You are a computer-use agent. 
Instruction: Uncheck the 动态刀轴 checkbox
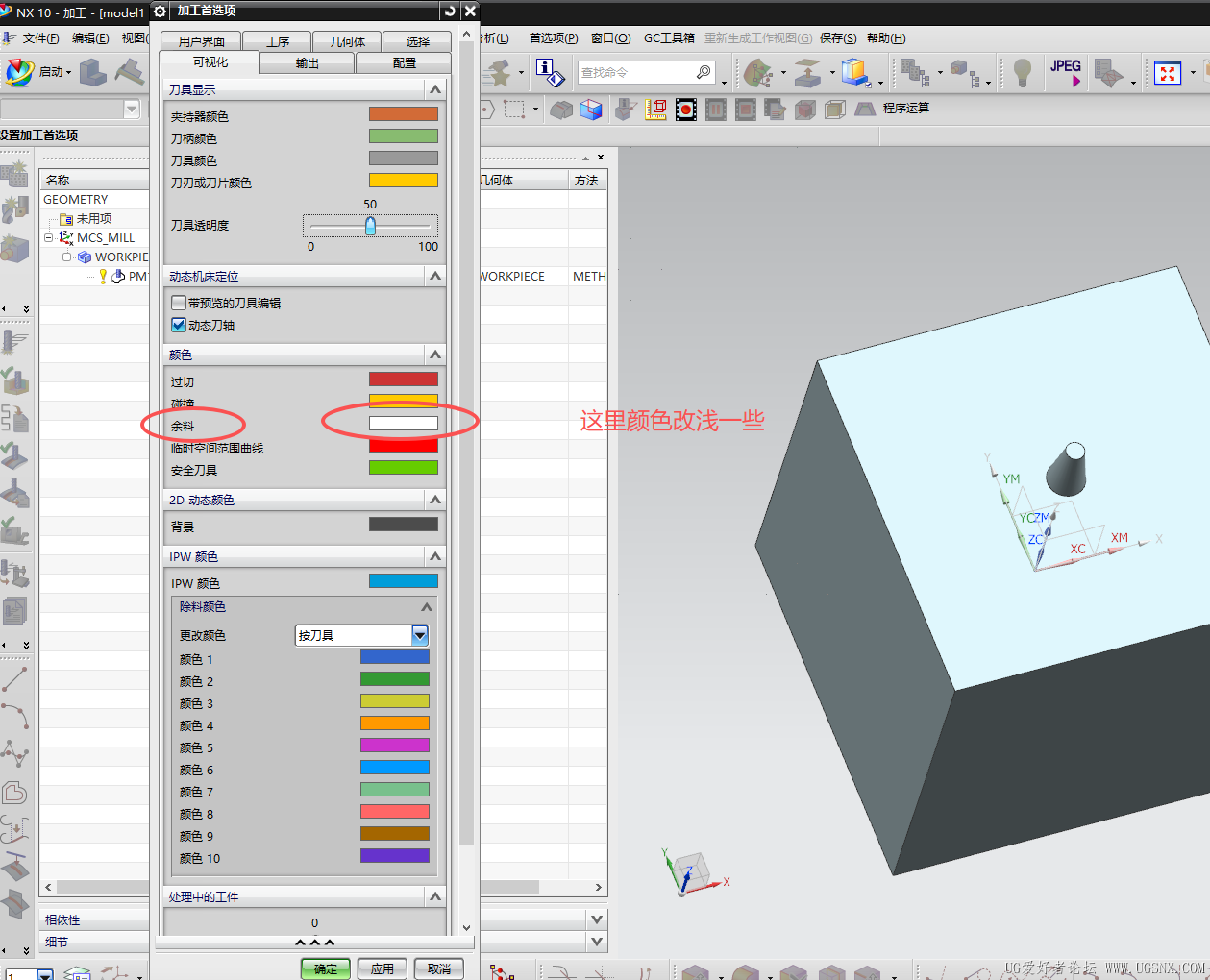click(179, 325)
